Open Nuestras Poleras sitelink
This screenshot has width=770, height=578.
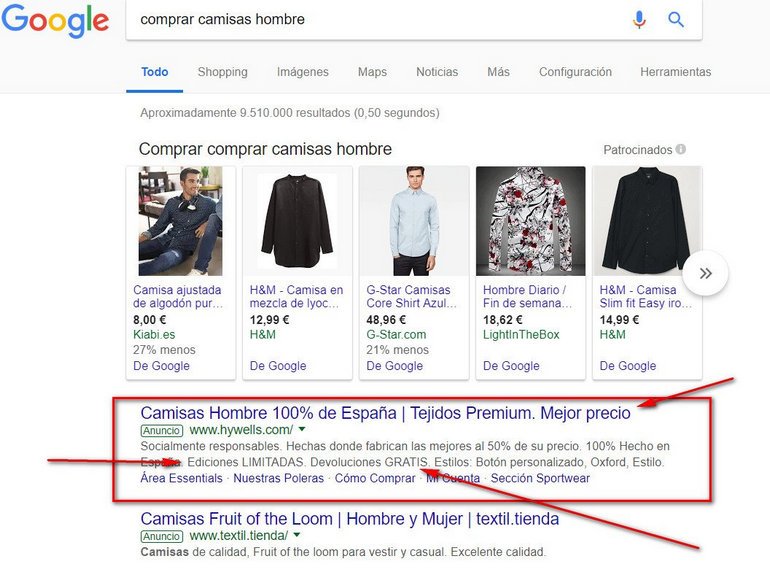click(x=278, y=478)
